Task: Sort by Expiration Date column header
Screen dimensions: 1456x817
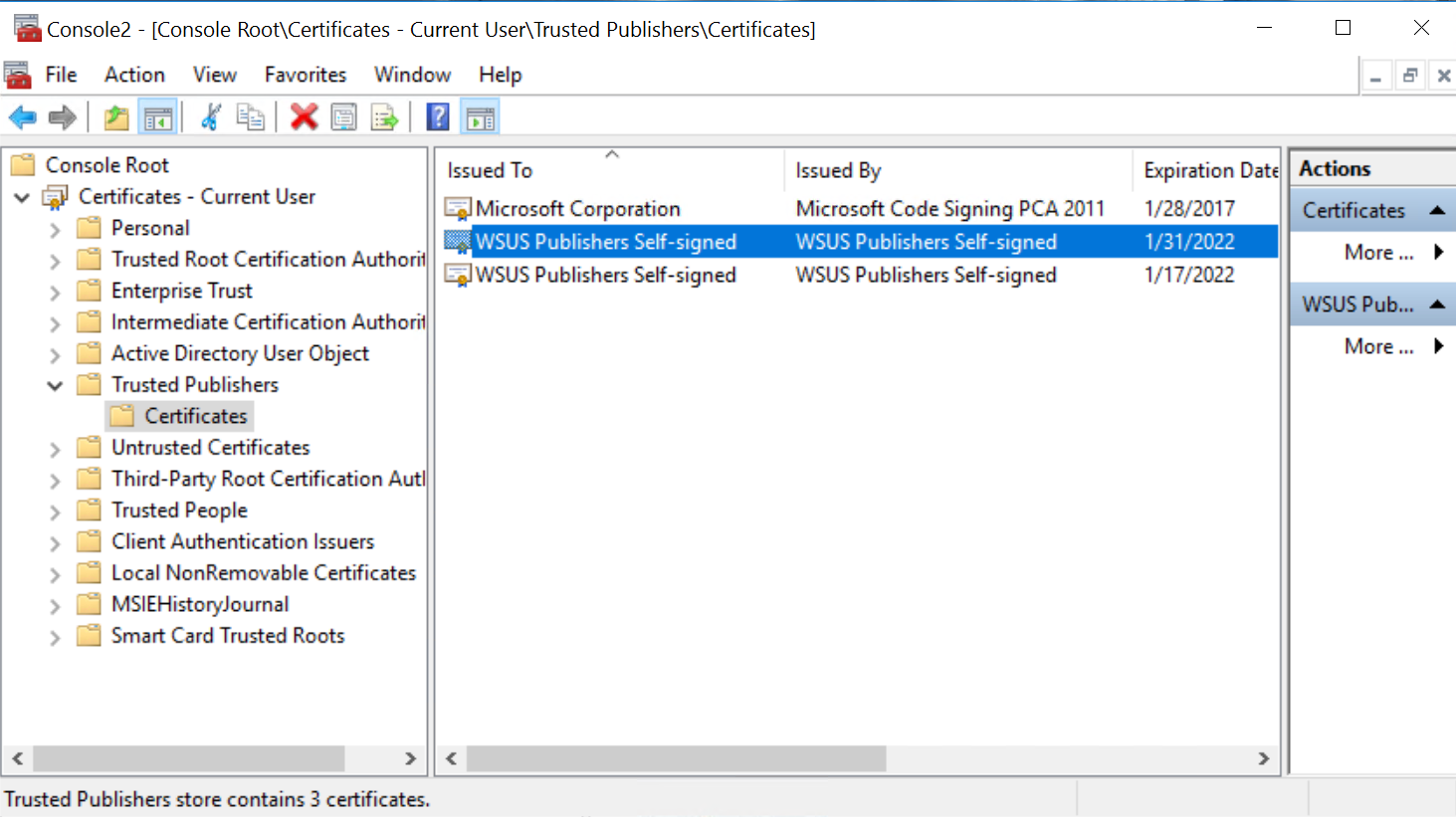Action: 1206,170
